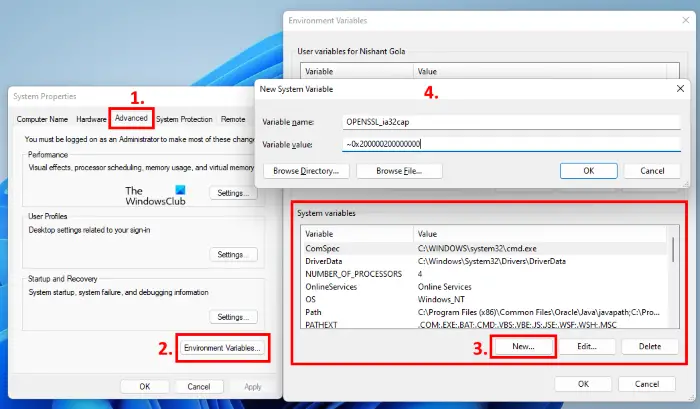Select the NUMBER_OF_PROCESSORS variable row
The image size is (700, 409).
coord(485,274)
